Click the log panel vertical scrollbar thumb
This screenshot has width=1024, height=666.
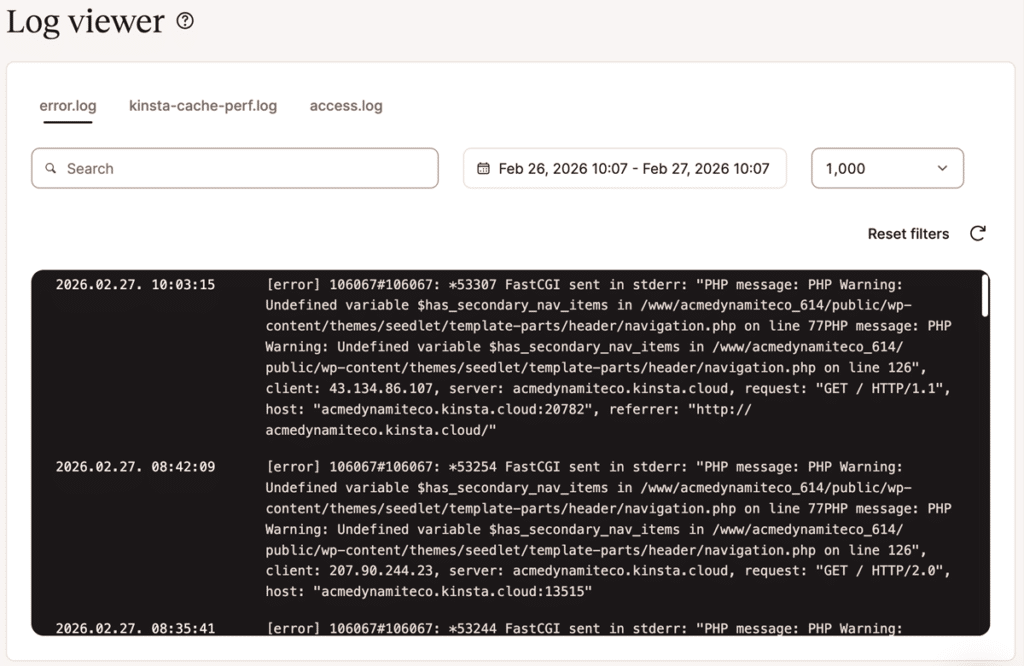[x=984, y=296]
